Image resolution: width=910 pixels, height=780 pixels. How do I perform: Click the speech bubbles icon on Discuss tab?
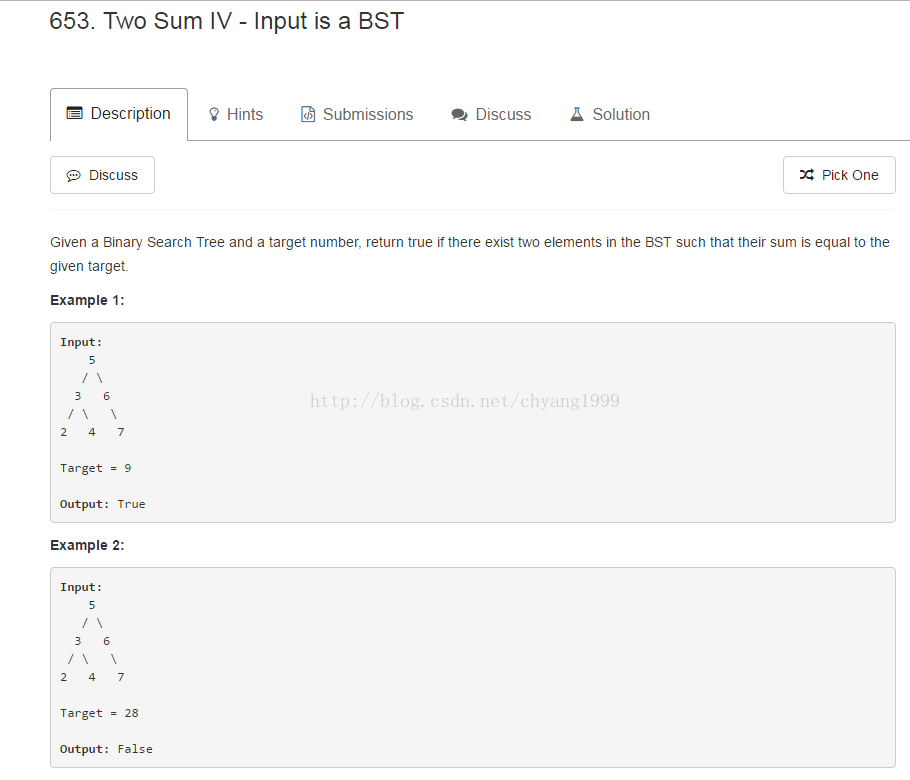460,115
